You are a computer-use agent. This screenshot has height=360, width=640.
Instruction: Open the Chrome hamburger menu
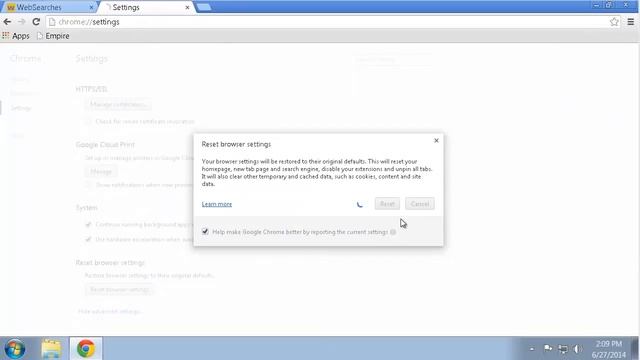pyautogui.click(x=631, y=22)
